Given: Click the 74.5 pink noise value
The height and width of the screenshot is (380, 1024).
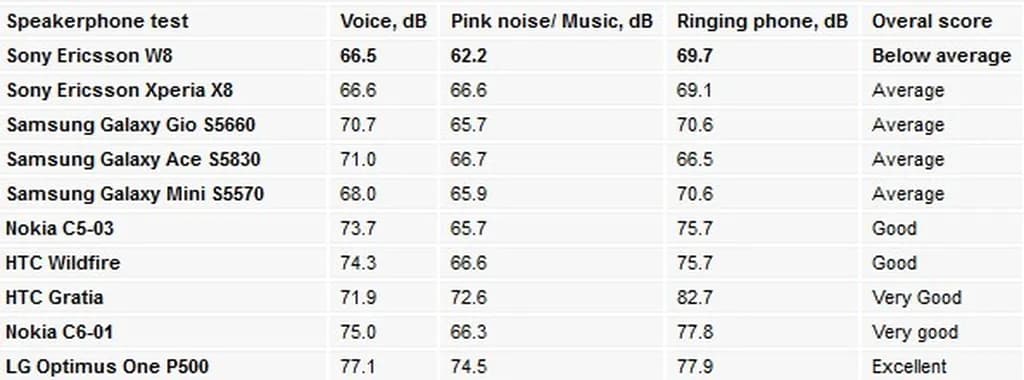Looking at the screenshot, I should [x=469, y=366].
